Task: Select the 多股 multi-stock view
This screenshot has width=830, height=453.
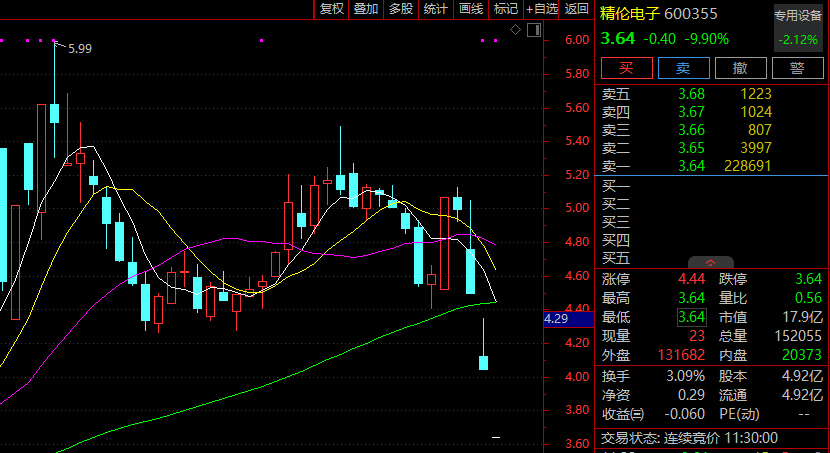Action: pyautogui.click(x=401, y=9)
